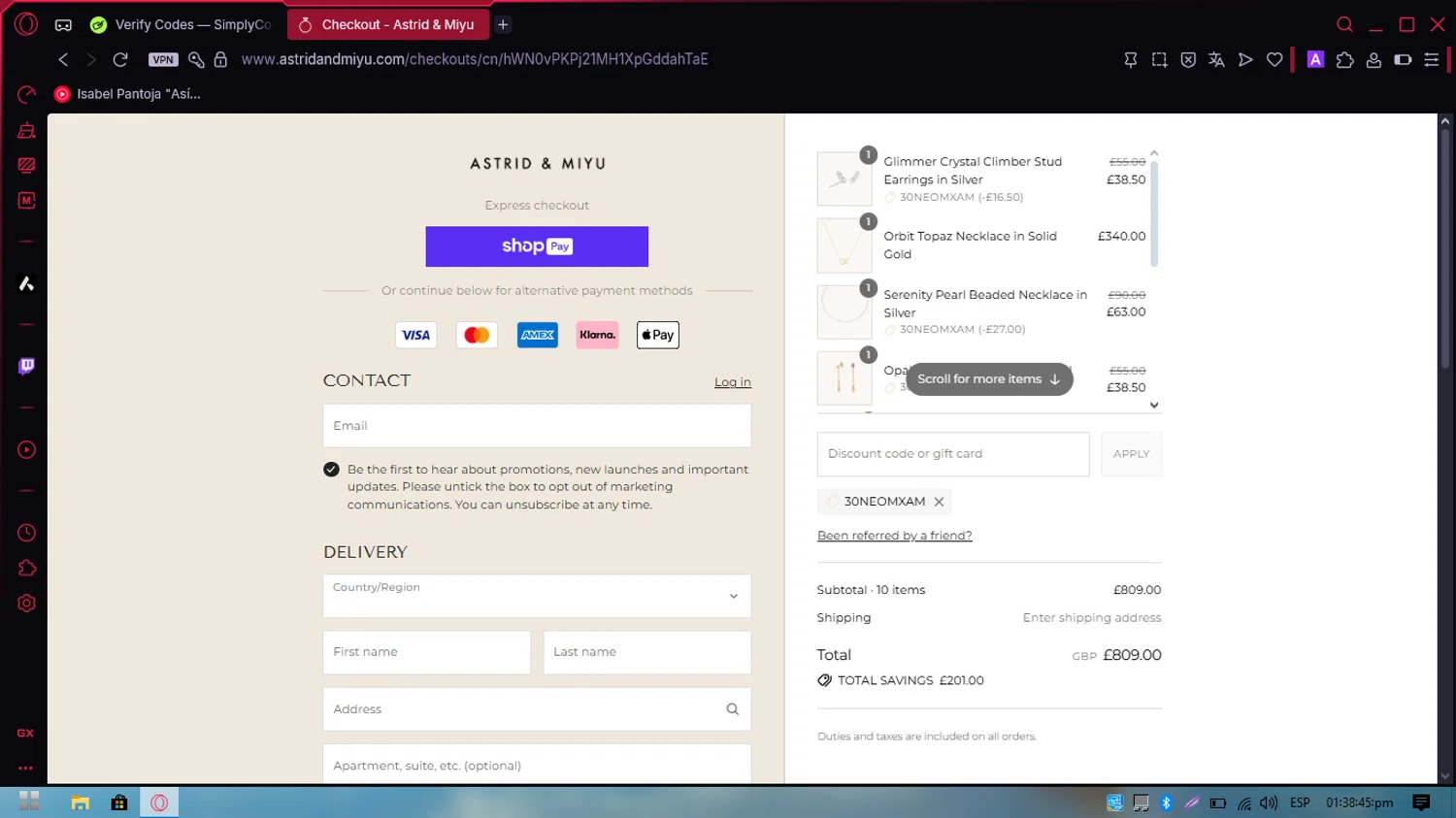
Task: Pay with the Shop Pay button
Action: (537, 246)
